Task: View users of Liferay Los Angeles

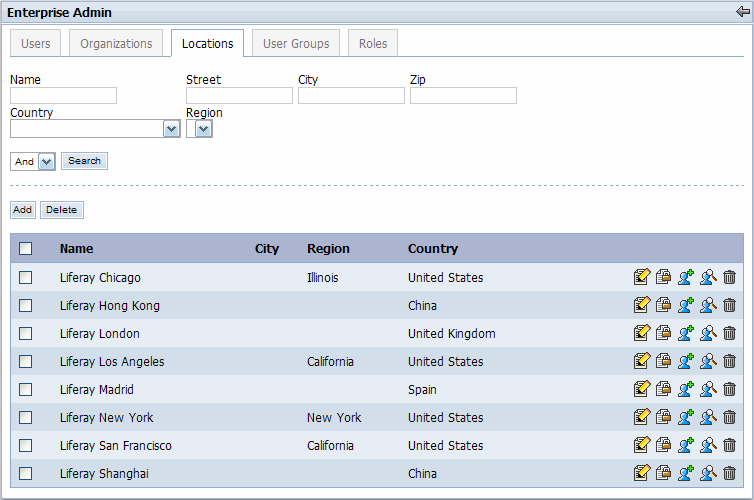Action: coord(708,361)
